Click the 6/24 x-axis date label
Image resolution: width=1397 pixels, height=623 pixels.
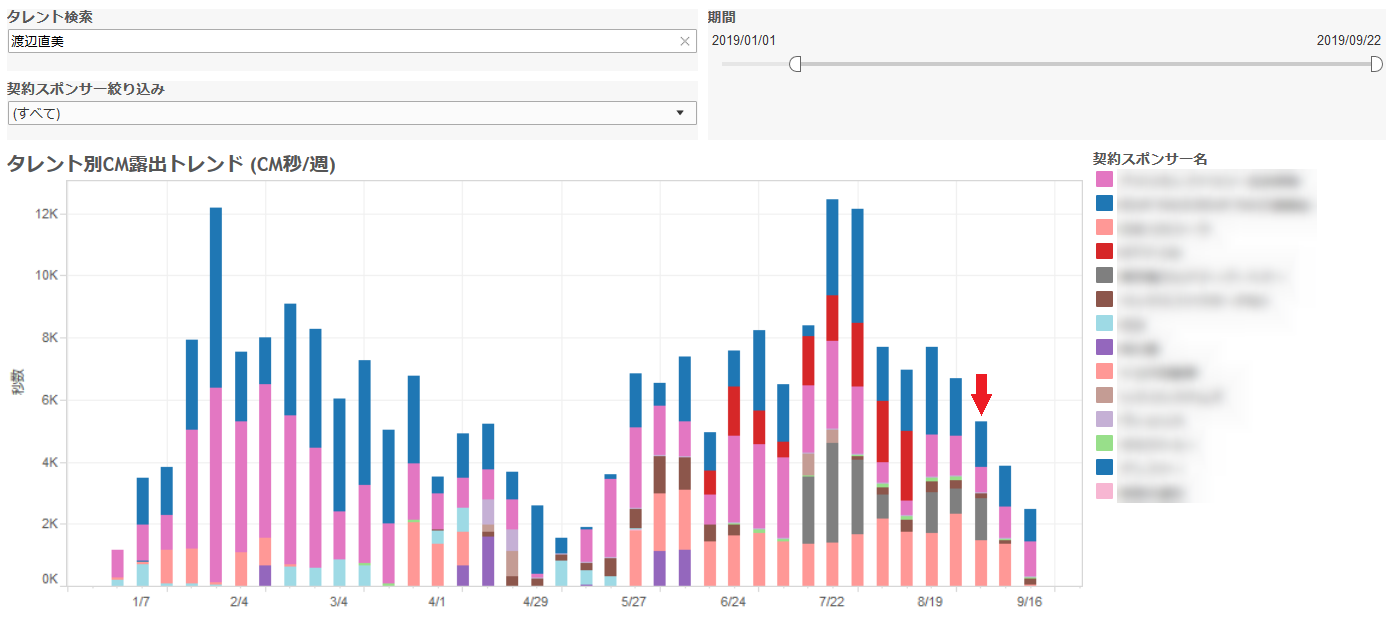point(733,602)
